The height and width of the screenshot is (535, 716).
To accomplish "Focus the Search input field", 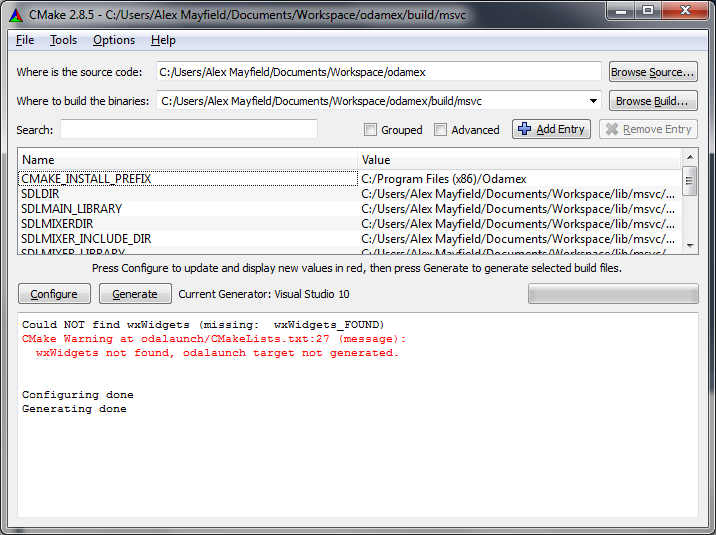I will (189, 129).
